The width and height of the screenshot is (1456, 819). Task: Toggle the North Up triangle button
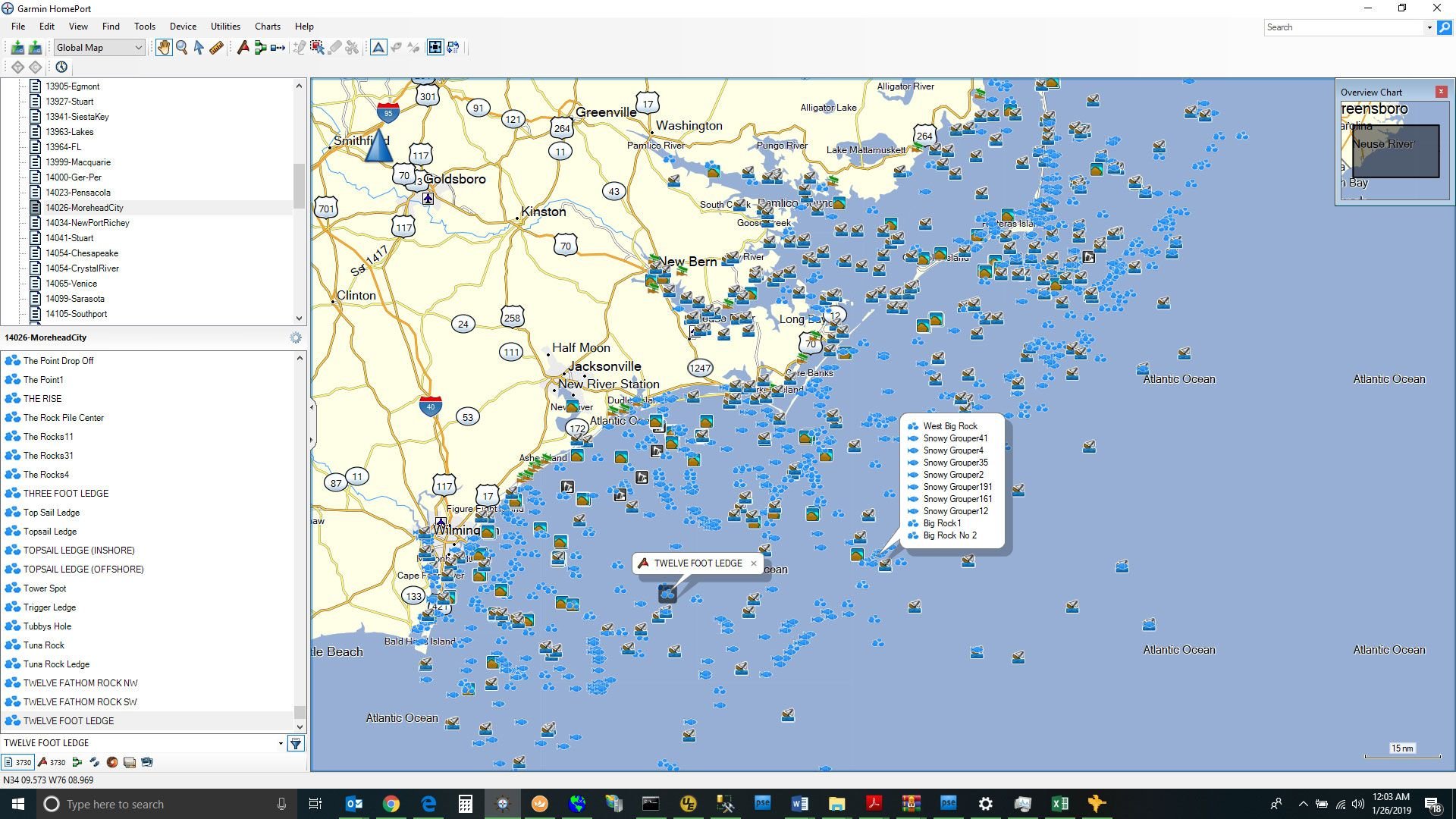[x=378, y=48]
